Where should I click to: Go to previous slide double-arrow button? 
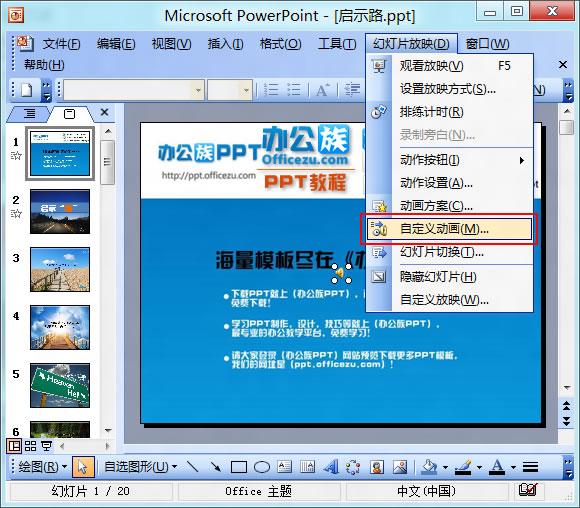coord(566,406)
